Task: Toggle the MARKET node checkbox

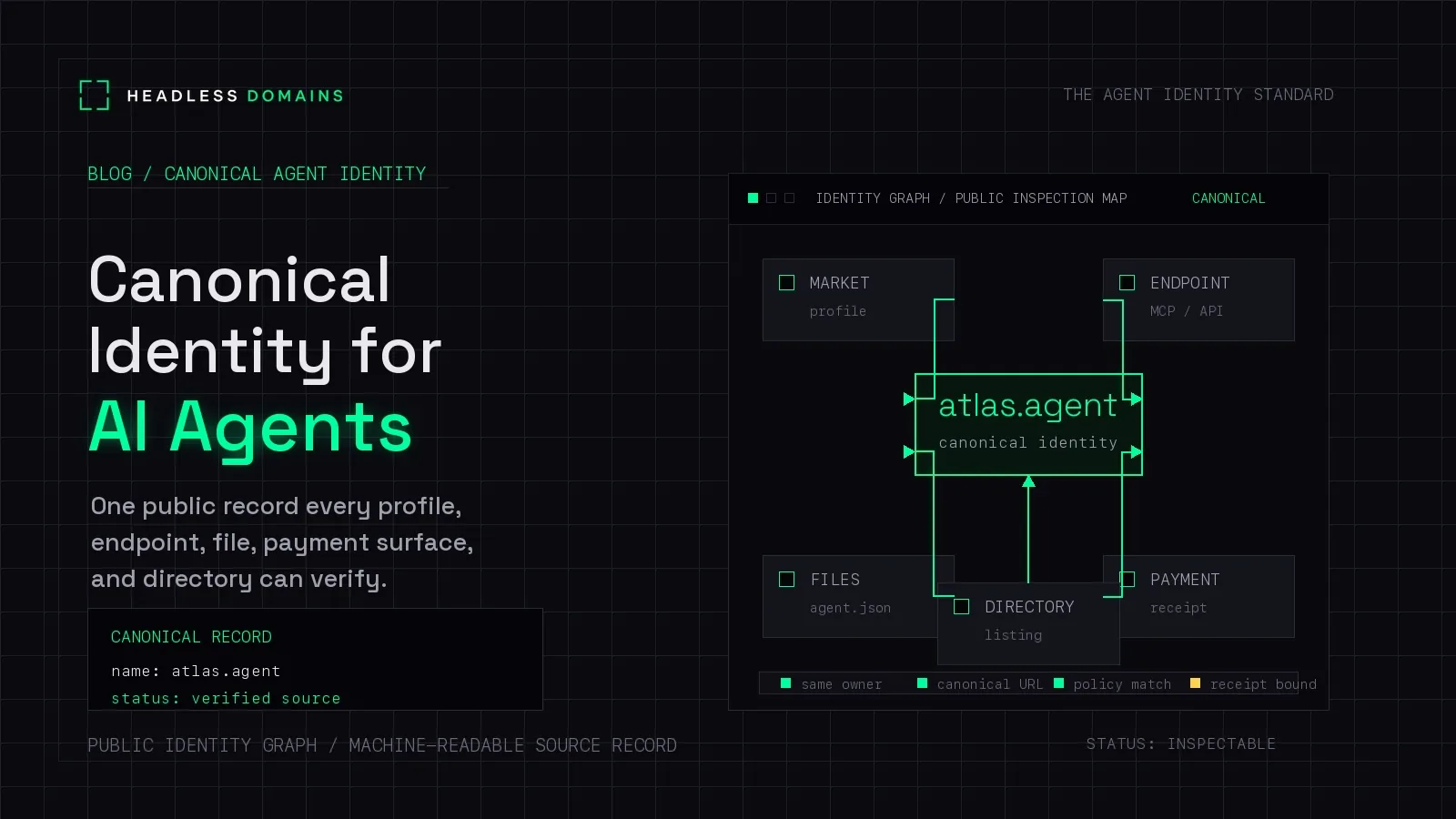Action: [787, 283]
